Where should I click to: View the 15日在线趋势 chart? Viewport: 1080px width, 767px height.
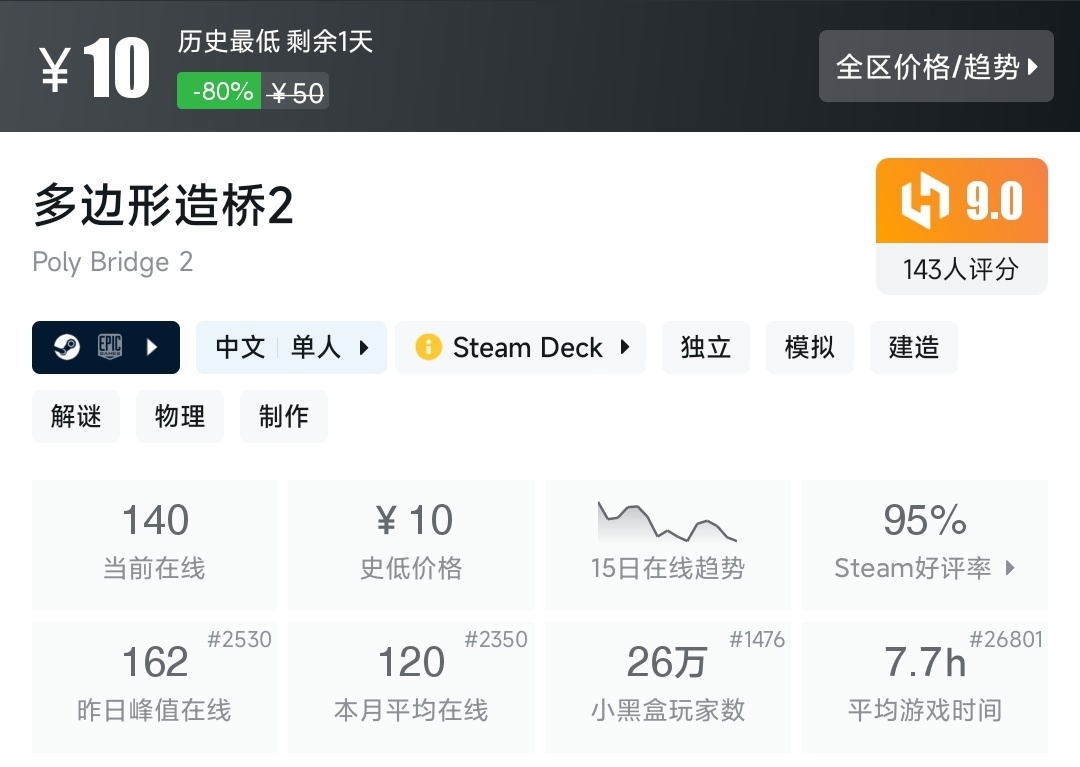(667, 545)
